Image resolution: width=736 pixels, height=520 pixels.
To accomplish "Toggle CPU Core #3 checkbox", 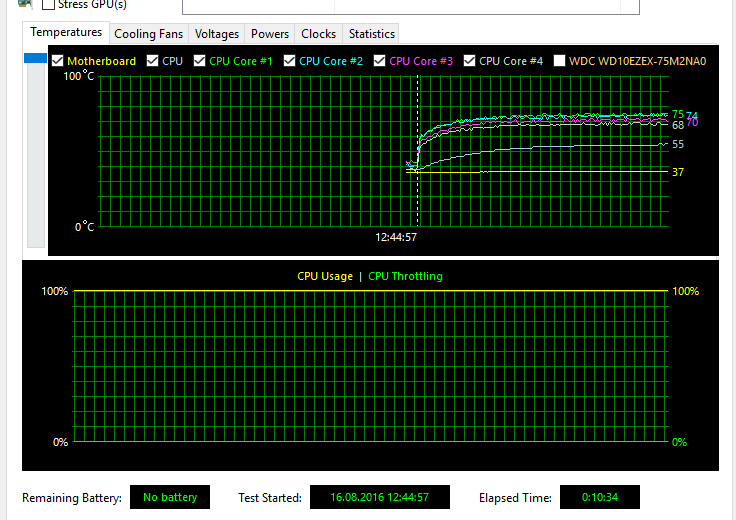I will (x=380, y=61).
